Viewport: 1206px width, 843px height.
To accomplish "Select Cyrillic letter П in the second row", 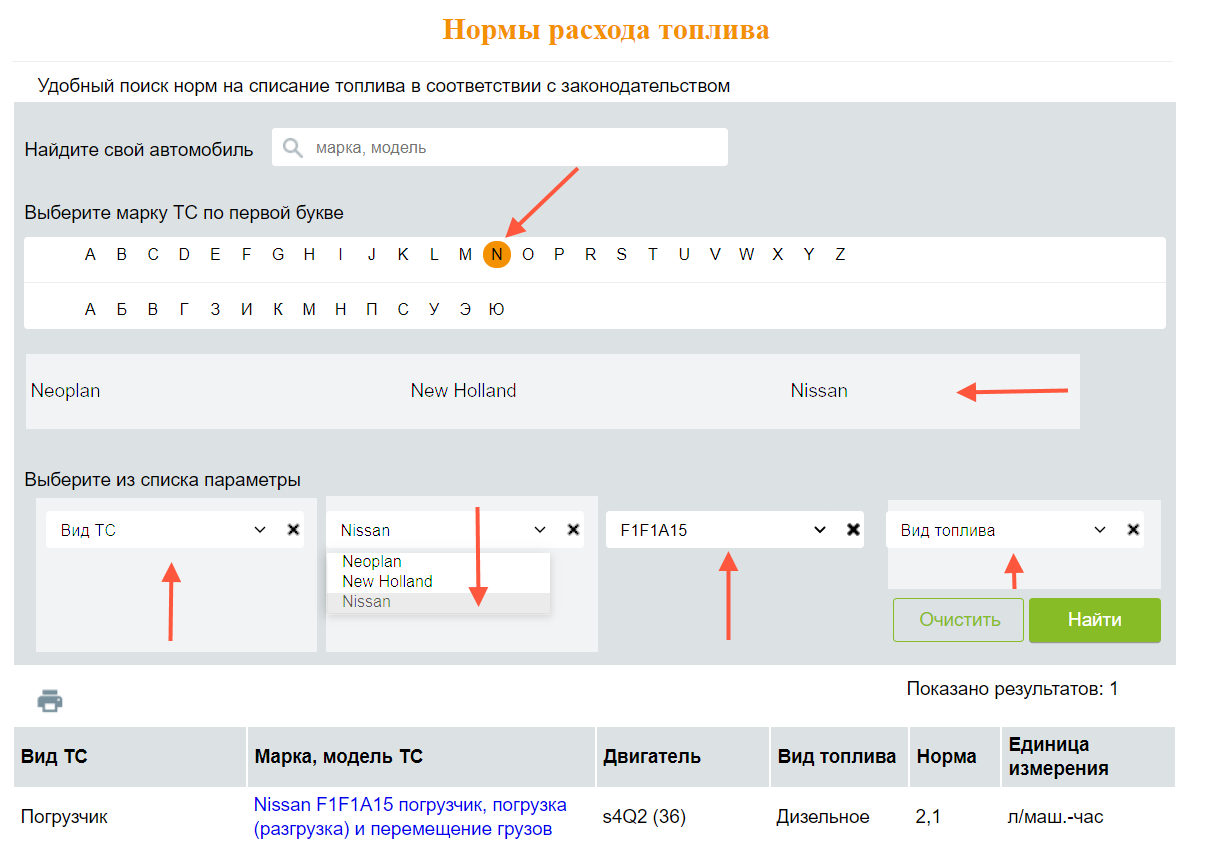I will pos(372,310).
